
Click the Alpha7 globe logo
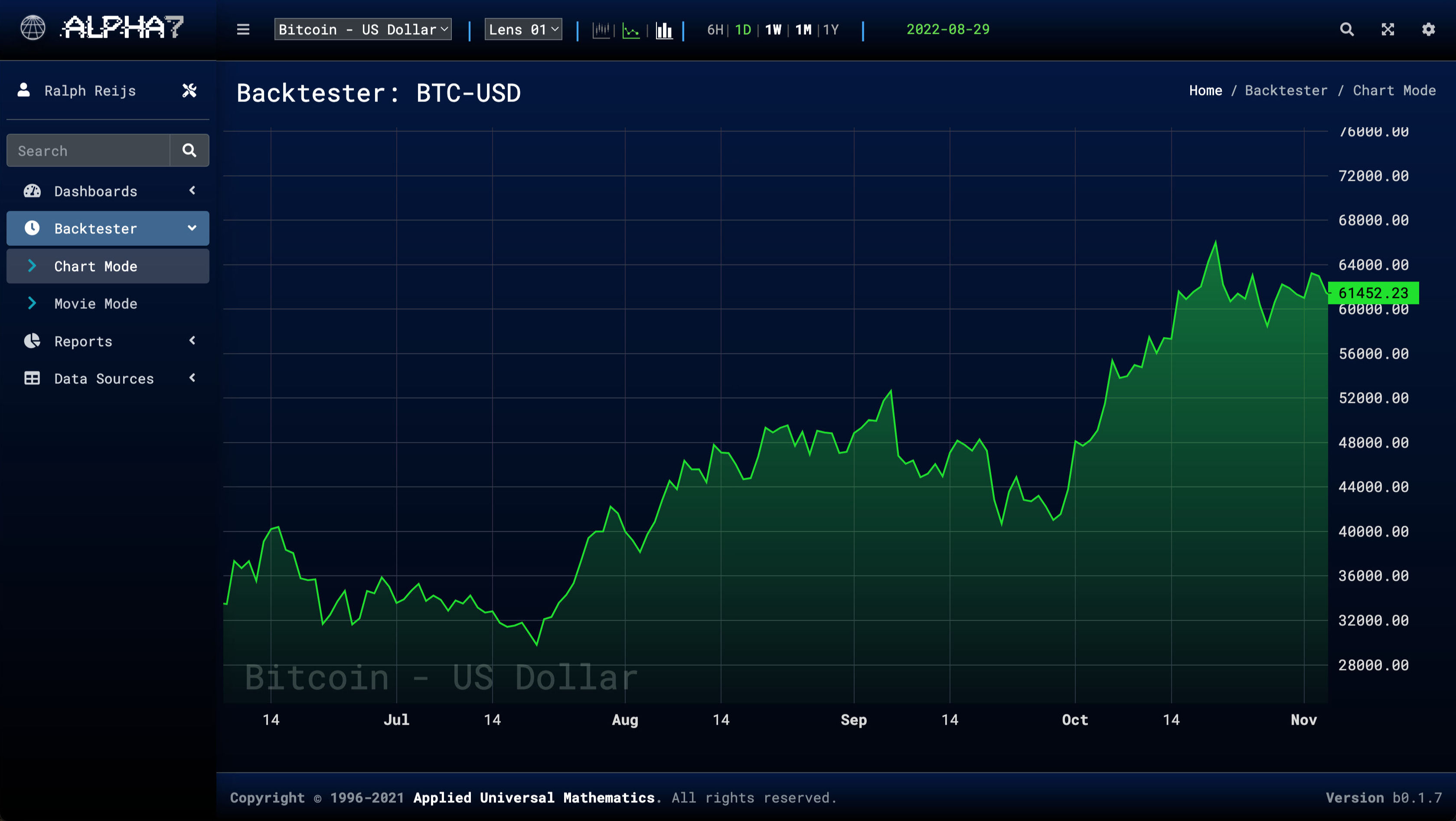click(x=33, y=27)
